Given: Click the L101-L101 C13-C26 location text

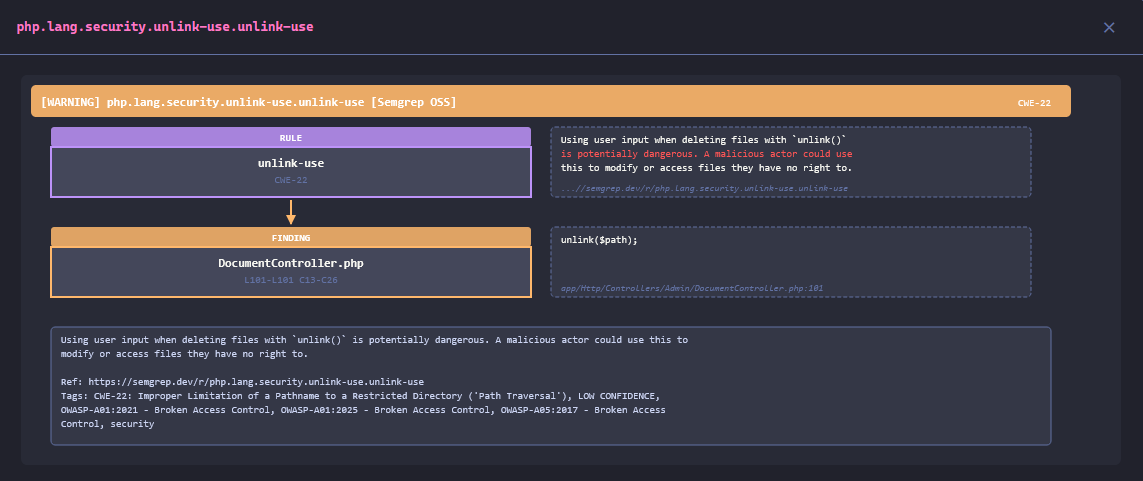Looking at the screenshot, I should tap(290, 281).
